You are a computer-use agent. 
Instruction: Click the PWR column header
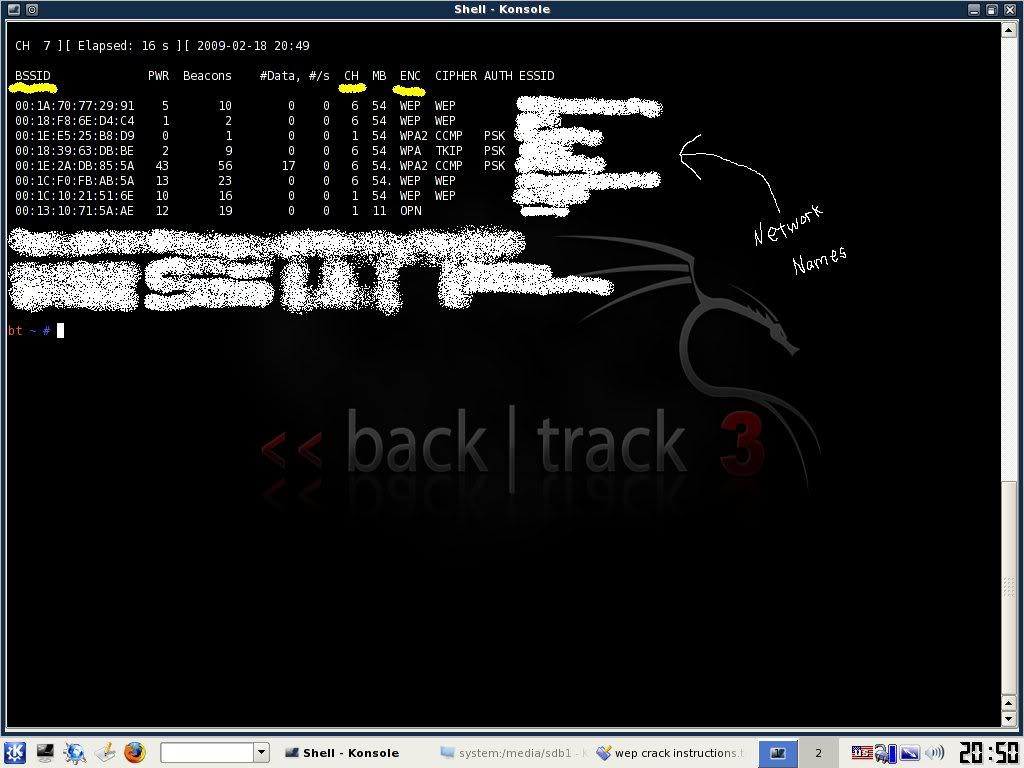158,75
